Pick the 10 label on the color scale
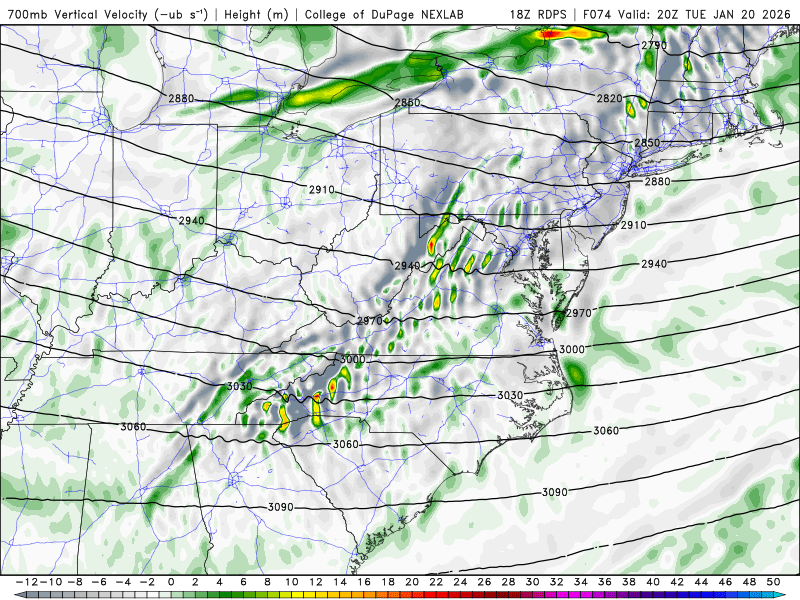Image resolution: width=800 pixels, height=600 pixels. [291, 582]
